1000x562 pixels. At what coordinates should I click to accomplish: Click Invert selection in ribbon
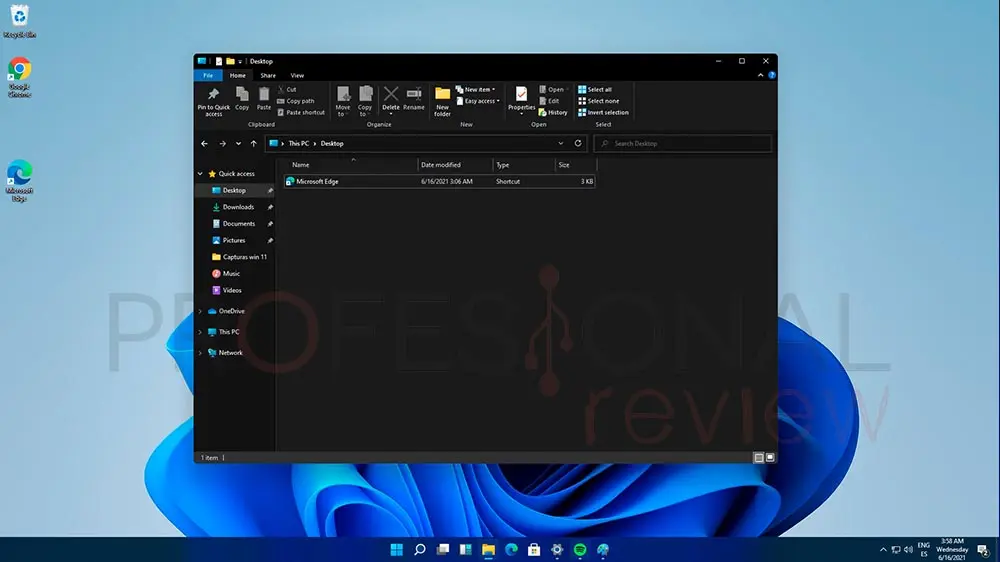coord(603,112)
